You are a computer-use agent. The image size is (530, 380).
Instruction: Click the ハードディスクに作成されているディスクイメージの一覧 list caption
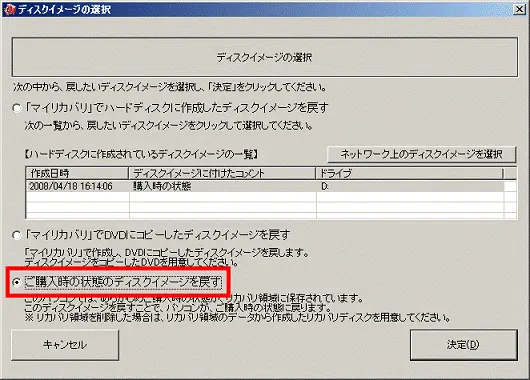pyautogui.click(x=141, y=155)
